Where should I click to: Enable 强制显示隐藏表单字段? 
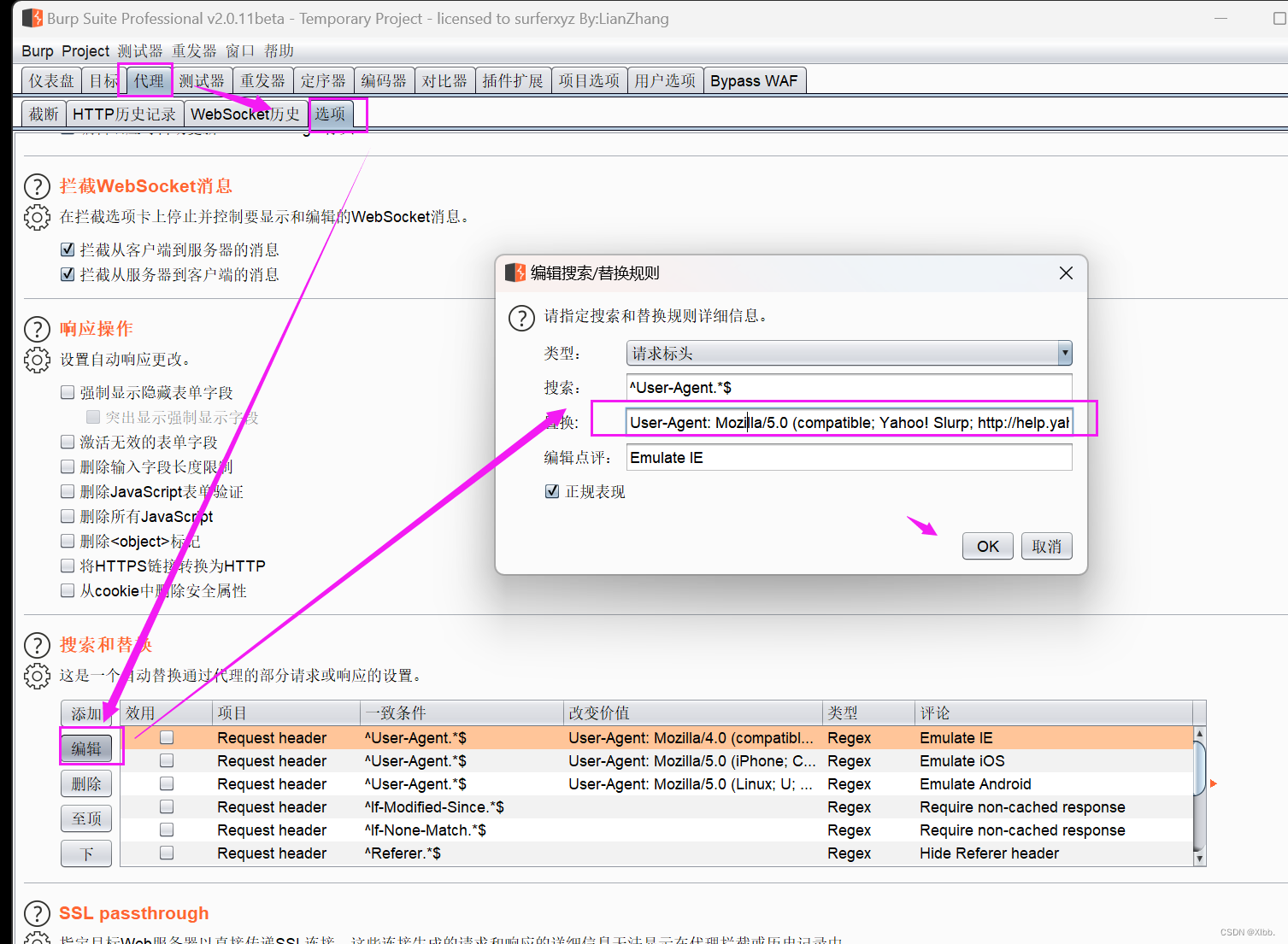68,392
